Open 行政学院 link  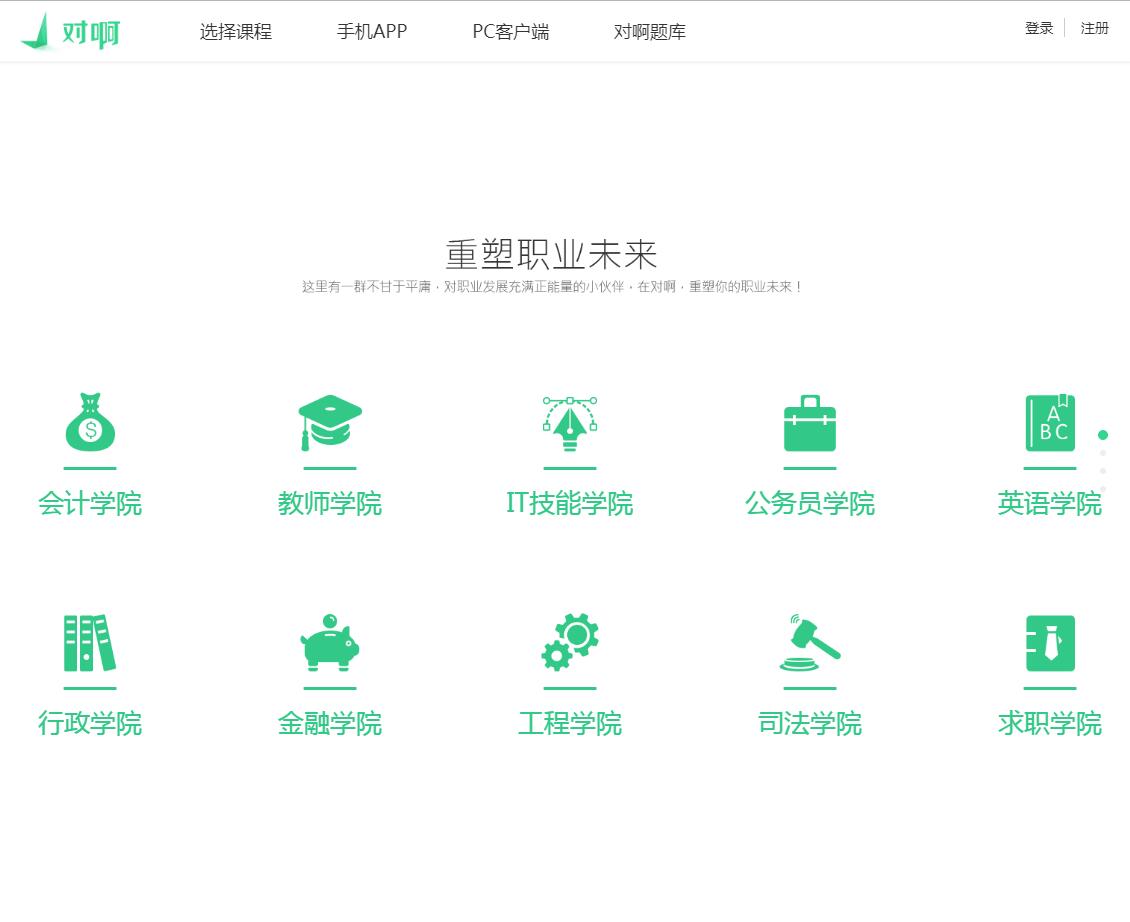[x=90, y=723]
